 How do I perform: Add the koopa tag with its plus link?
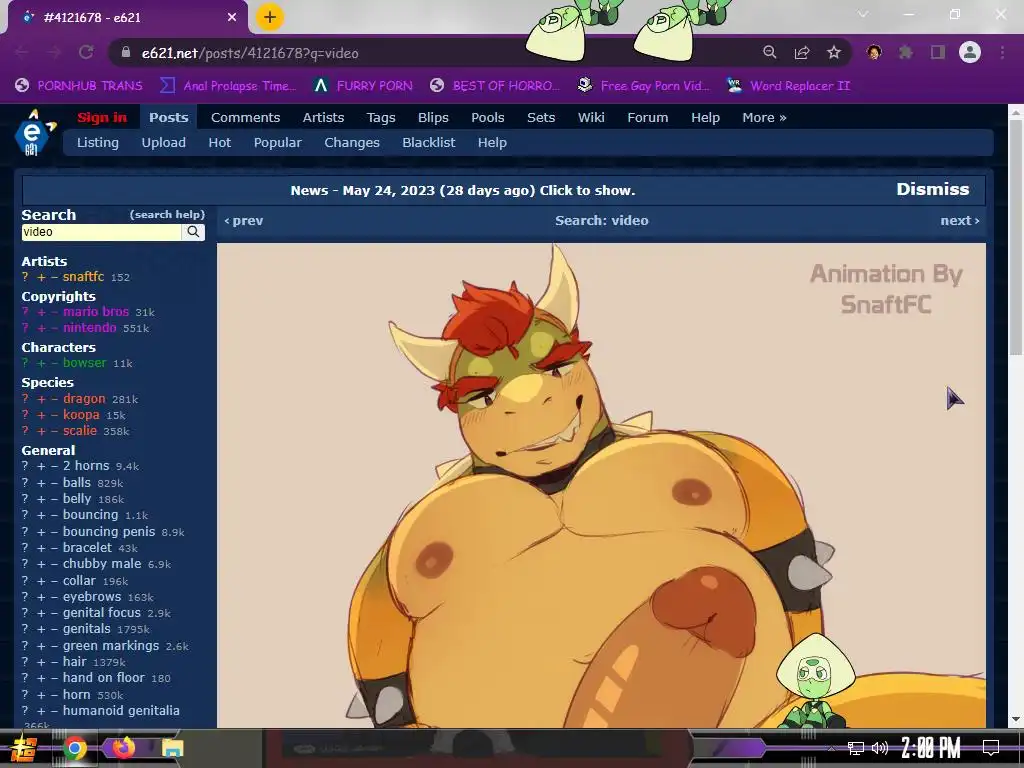point(41,415)
